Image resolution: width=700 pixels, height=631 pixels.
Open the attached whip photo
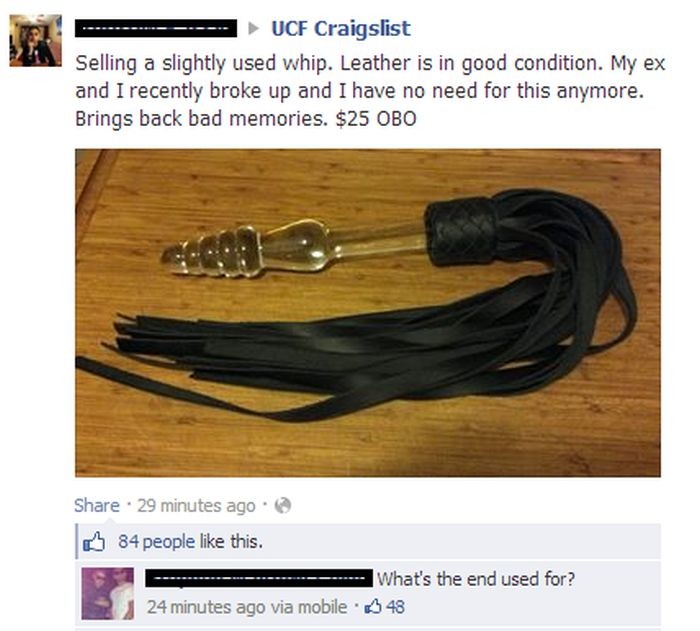[x=367, y=313]
